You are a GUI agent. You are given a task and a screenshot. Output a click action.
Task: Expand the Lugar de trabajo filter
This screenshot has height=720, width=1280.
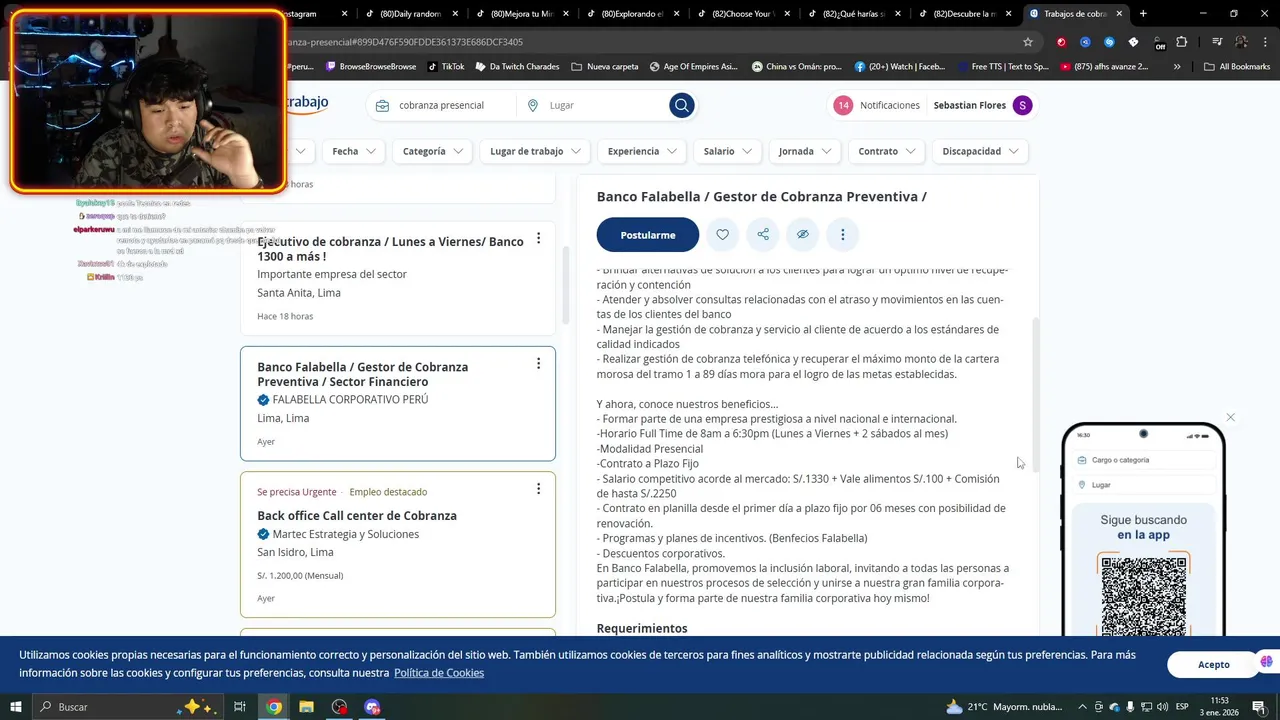tap(535, 151)
